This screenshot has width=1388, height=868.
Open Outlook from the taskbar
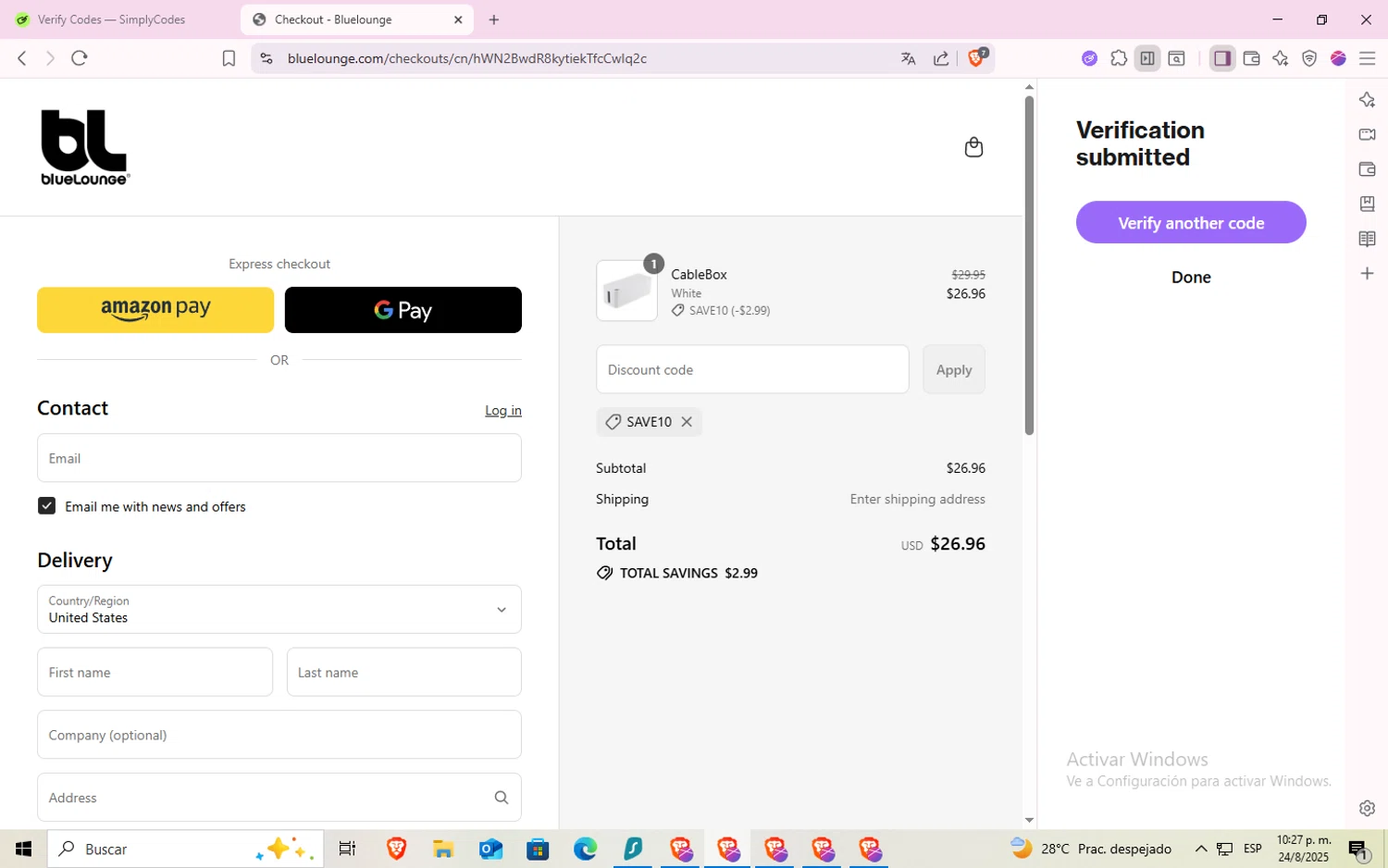(x=490, y=849)
